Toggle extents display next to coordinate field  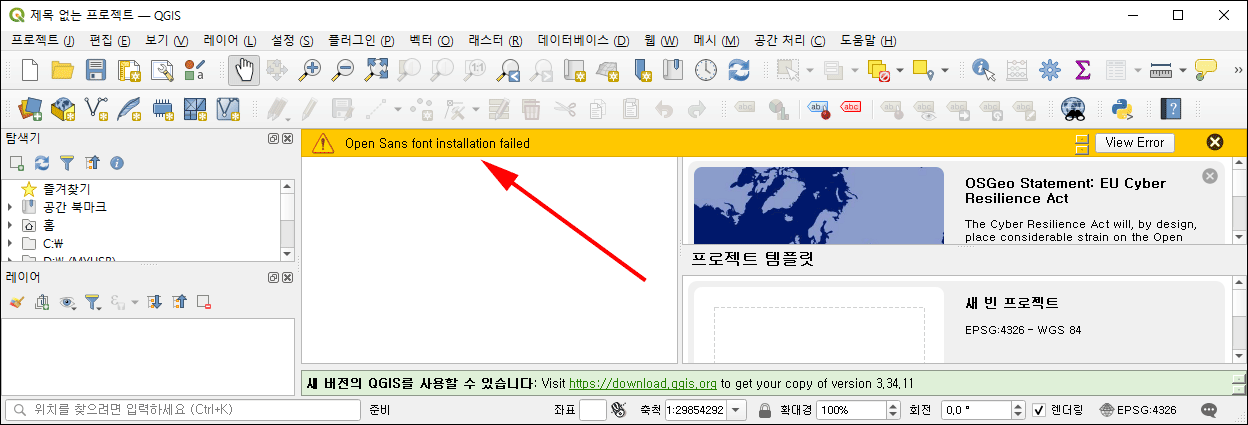click(x=619, y=410)
